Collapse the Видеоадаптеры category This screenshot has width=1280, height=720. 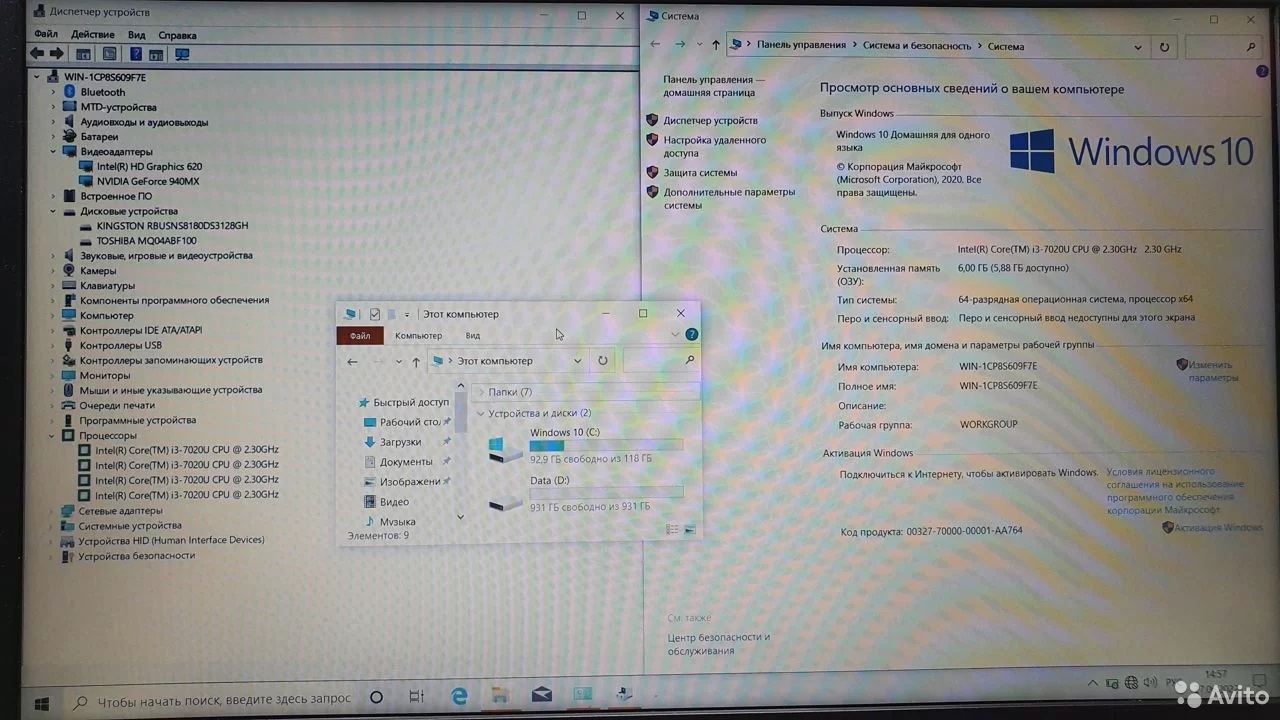tap(54, 151)
